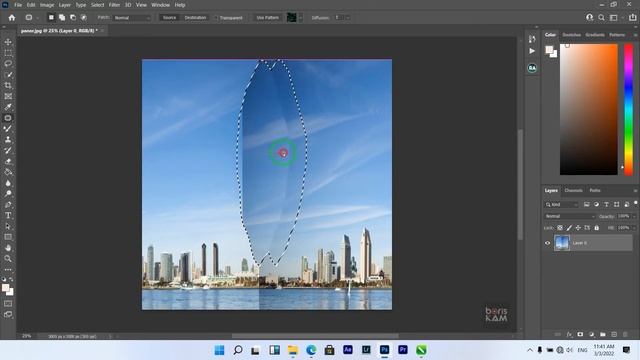The width and height of the screenshot is (640, 360).
Task: Toggle Lock All padlock
Action: [x=596, y=228]
